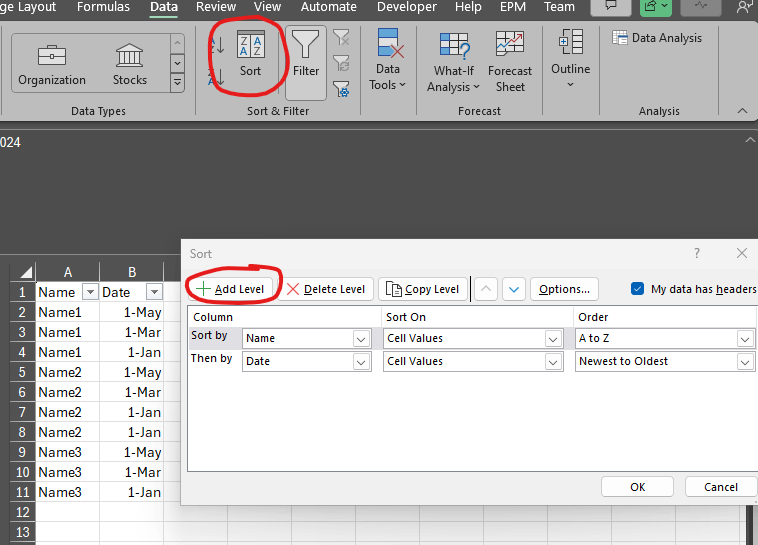Select the row 12 header
Screen dimensions: 758x545
tap(22, 512)
